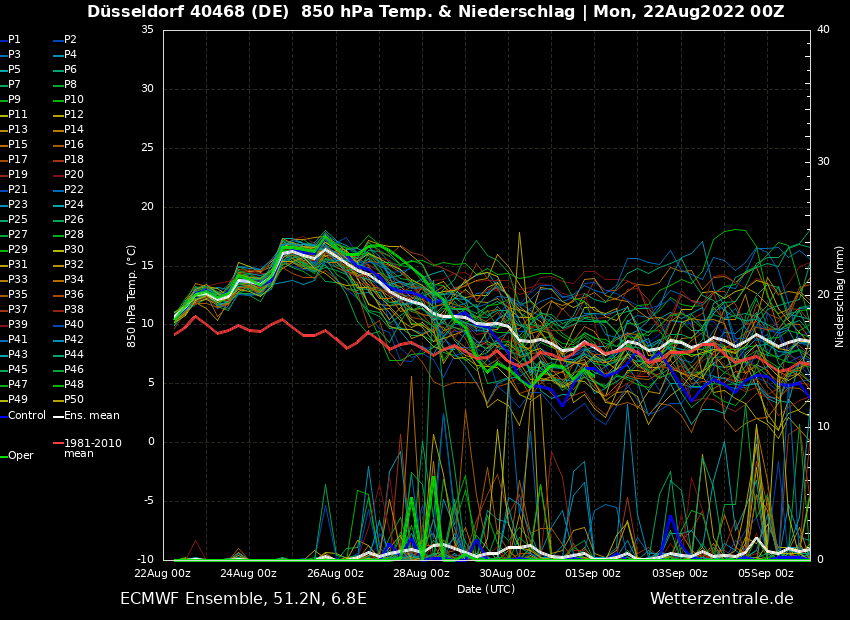
Task: Open the Wetterzentrale.de link
Action: click(x=721, y=599)
